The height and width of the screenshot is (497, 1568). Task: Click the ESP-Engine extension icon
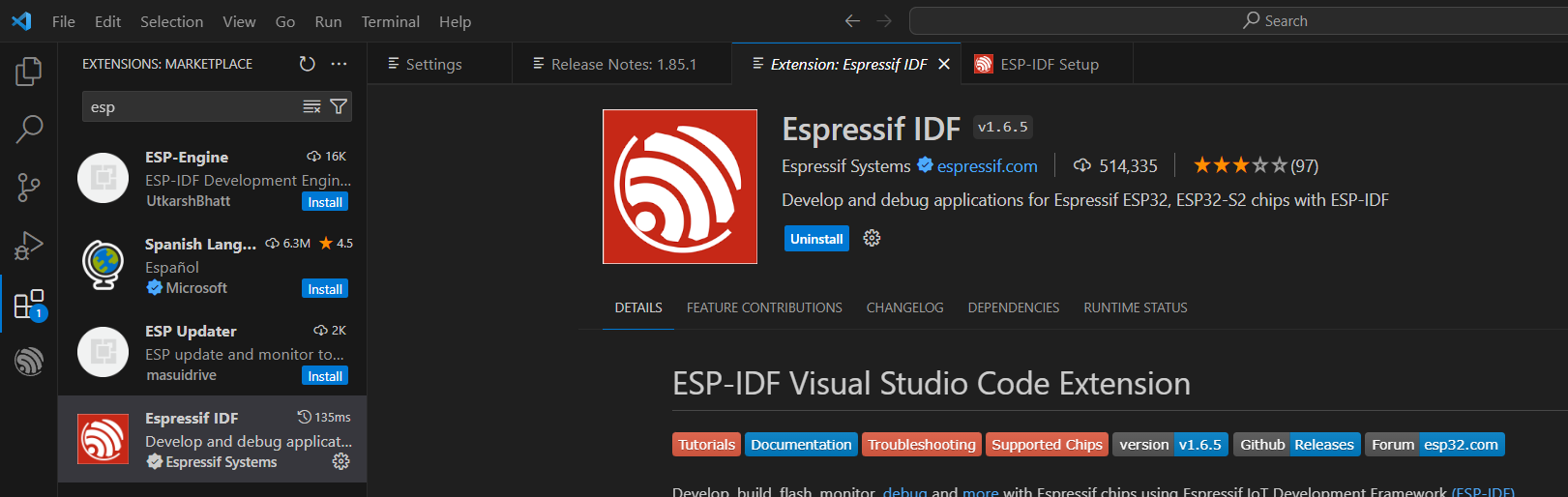point(104,178)
